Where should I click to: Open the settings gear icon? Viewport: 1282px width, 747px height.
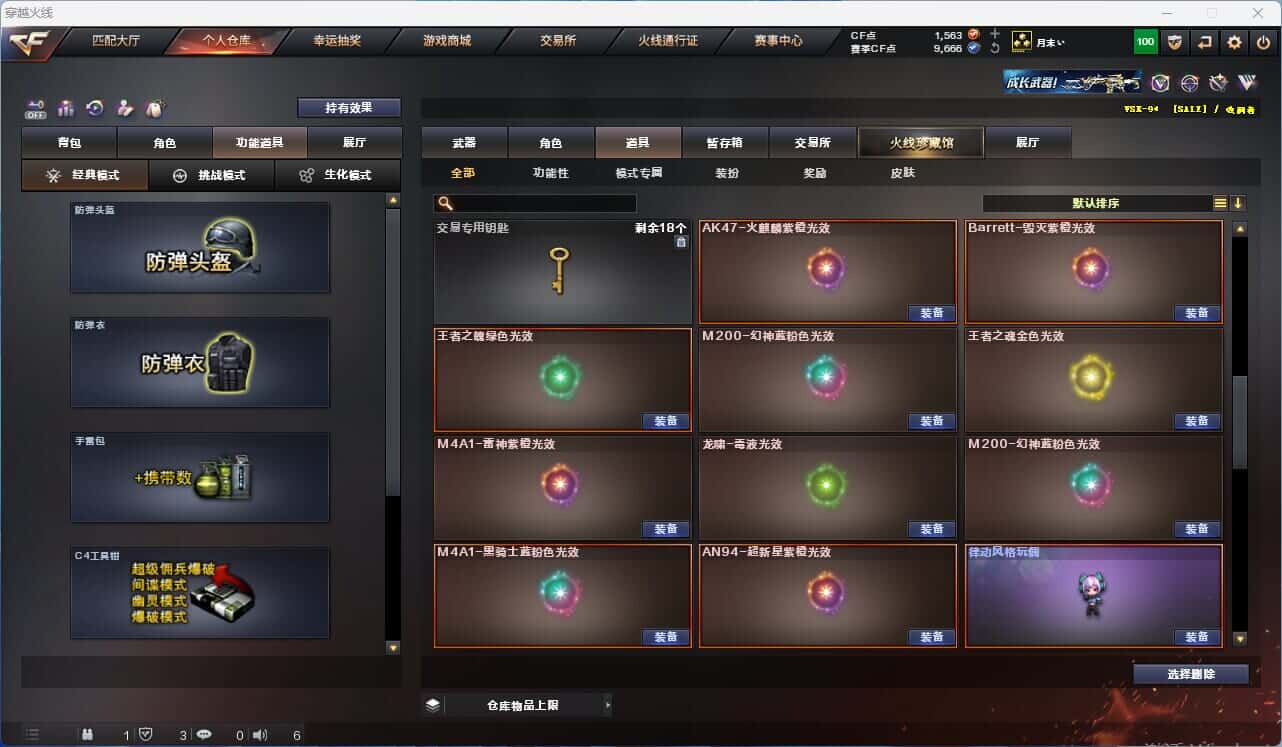click(1234, 42)
